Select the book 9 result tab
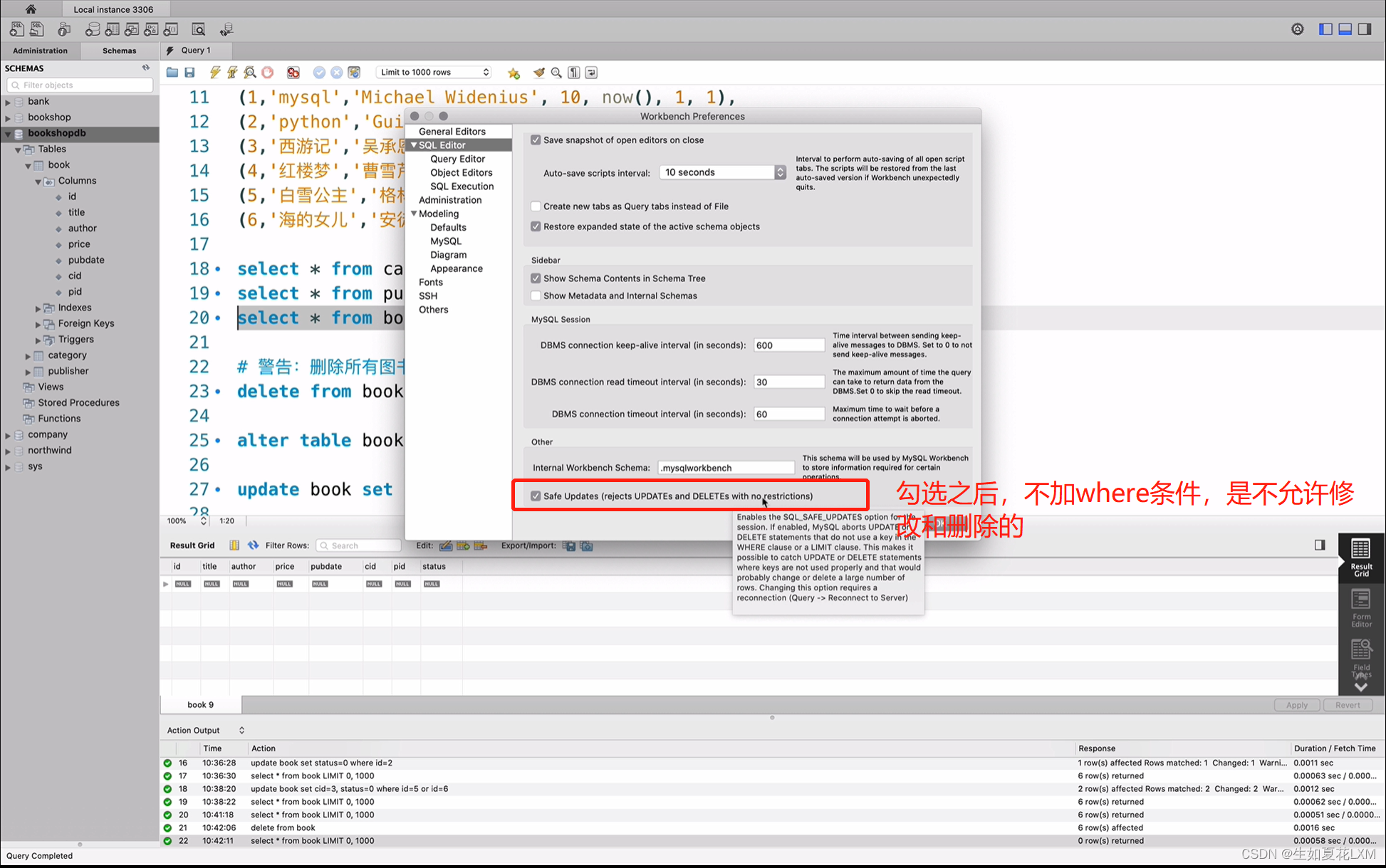 (200, 705)
